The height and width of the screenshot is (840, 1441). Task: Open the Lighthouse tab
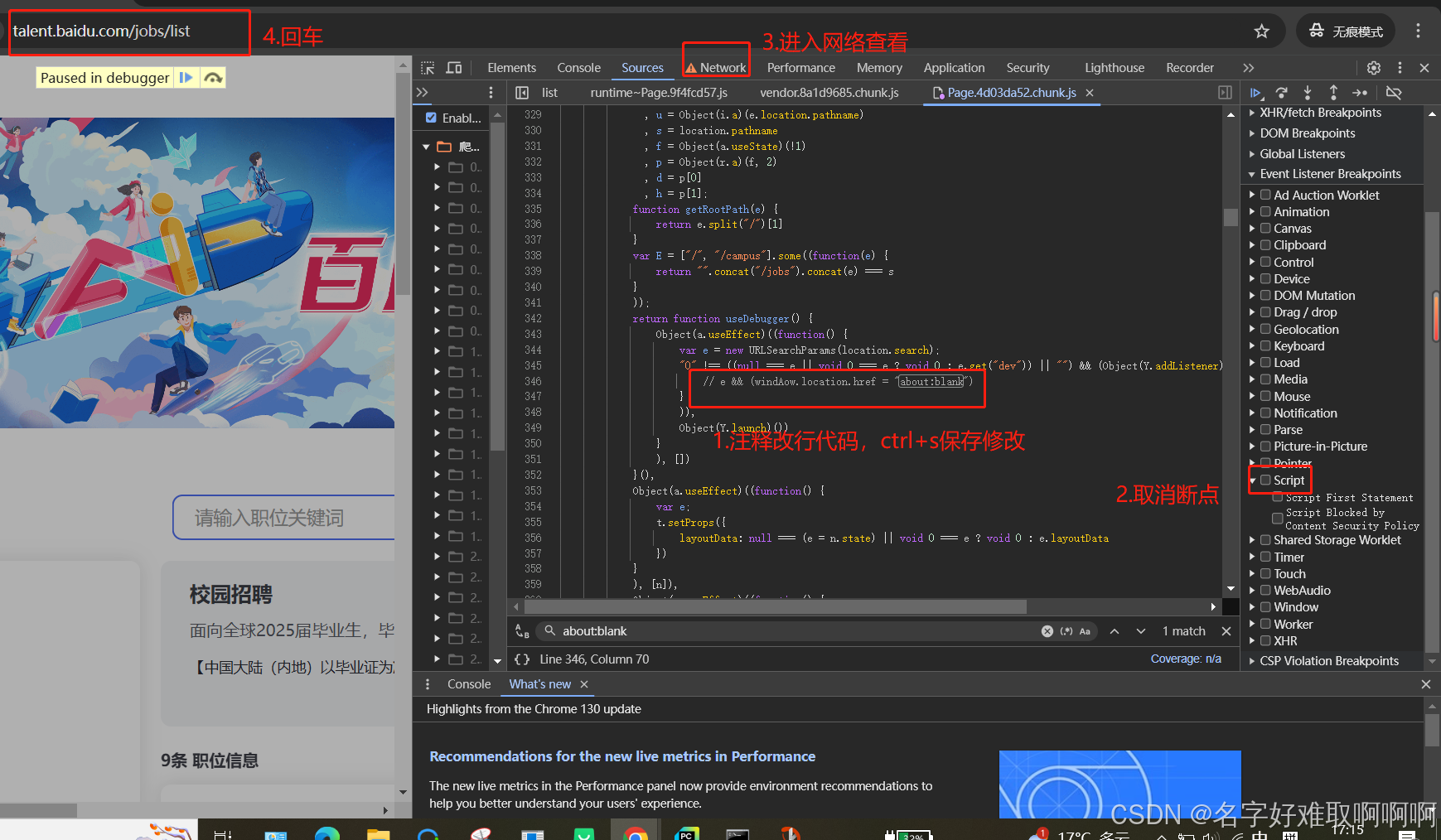[x=1114, y=68]
